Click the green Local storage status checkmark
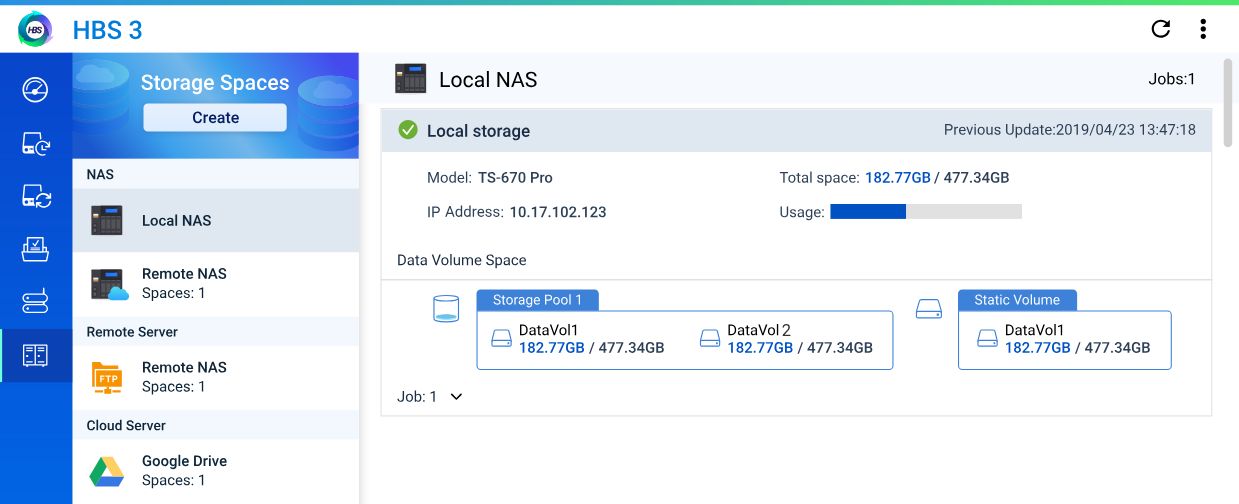The width and height of the screenshot is (1239, 504). 408,130
